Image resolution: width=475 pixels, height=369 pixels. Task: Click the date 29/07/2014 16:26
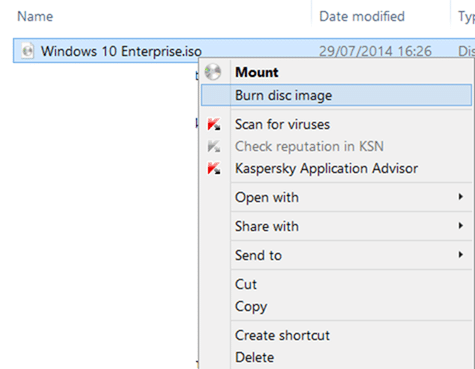tap(375, 51)
